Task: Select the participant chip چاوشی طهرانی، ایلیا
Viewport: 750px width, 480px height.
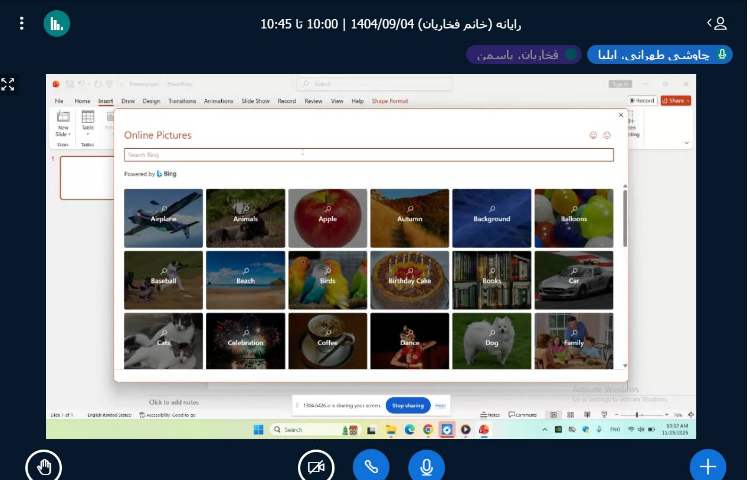Action: point(660,55)
